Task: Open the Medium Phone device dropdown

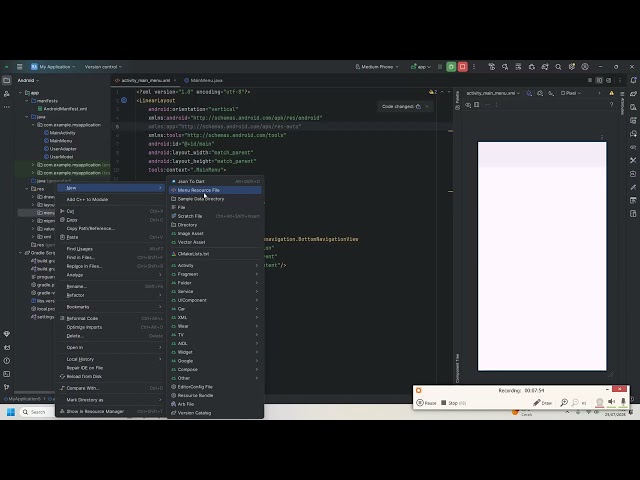Action: (x=376, y=67)
